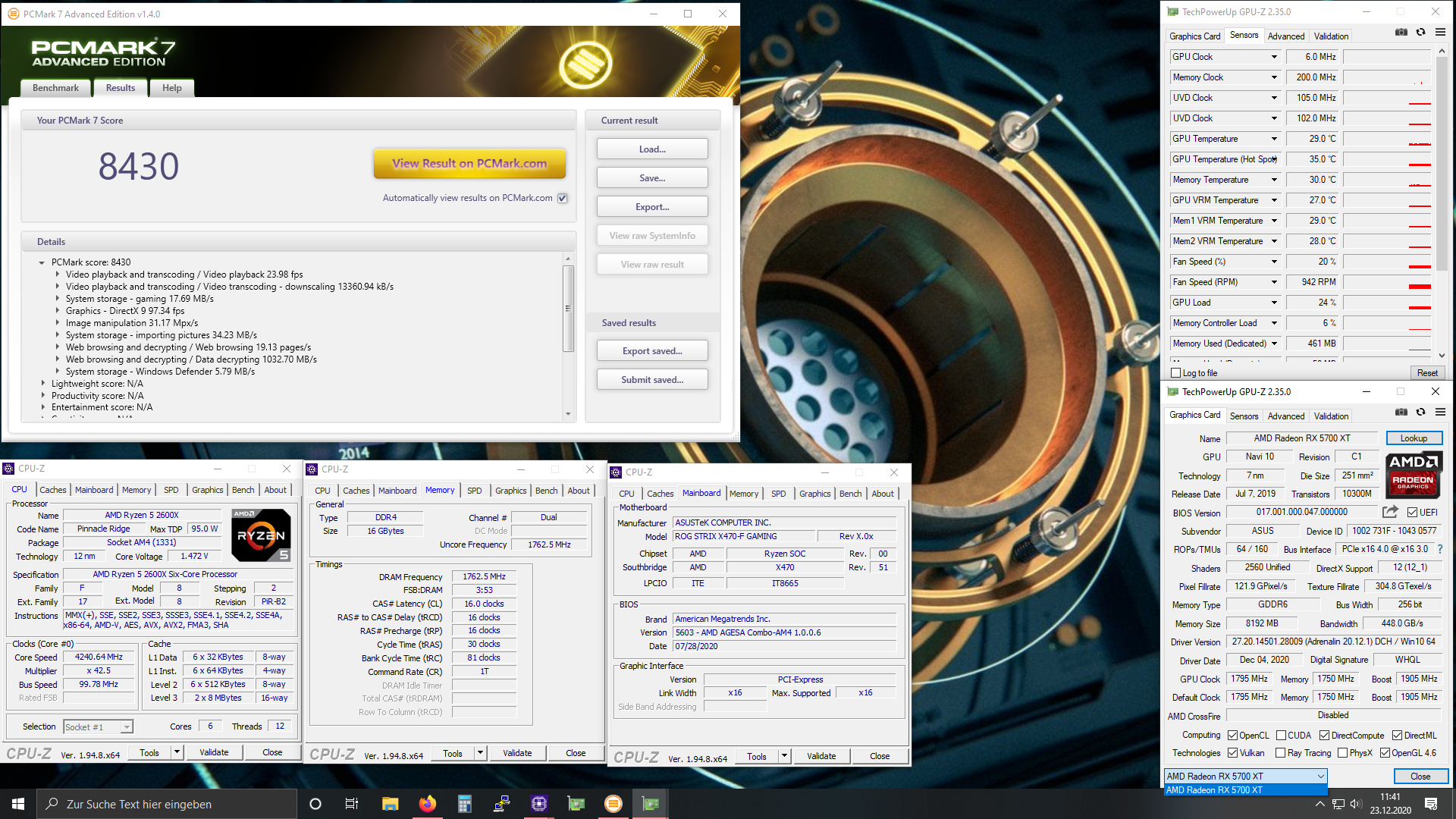Show hidden tray icons with the chevron
The image size is (1456, 819).
1320,804
